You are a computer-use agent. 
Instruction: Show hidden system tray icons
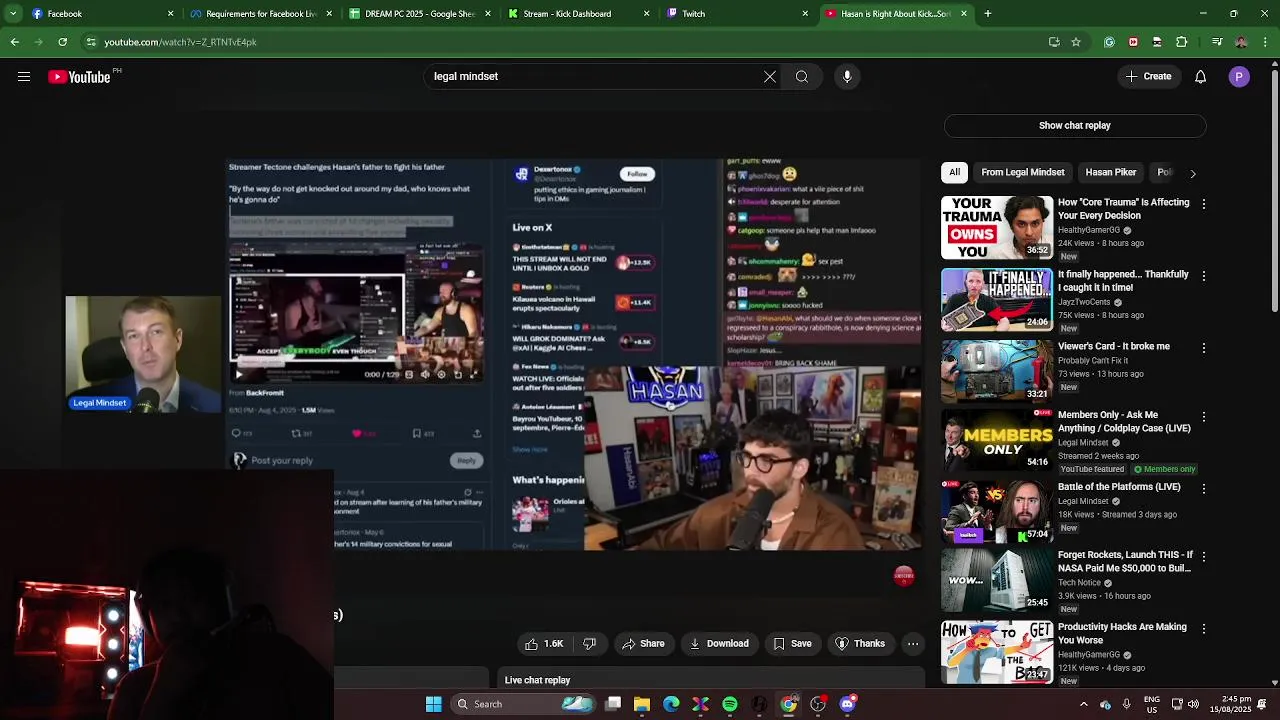[1083, 704]
